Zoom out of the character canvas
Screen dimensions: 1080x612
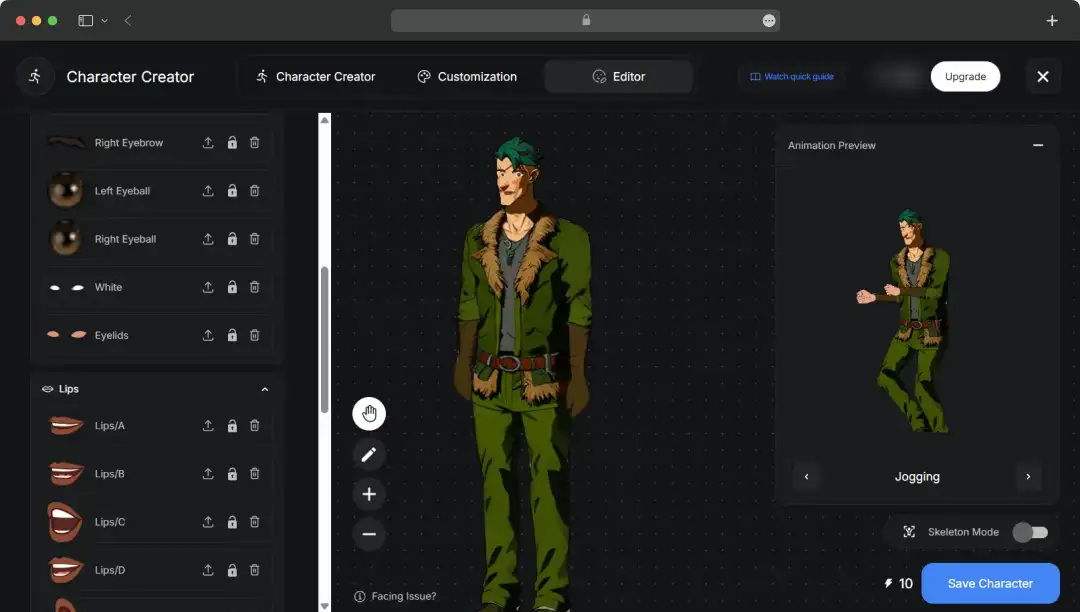369,534
